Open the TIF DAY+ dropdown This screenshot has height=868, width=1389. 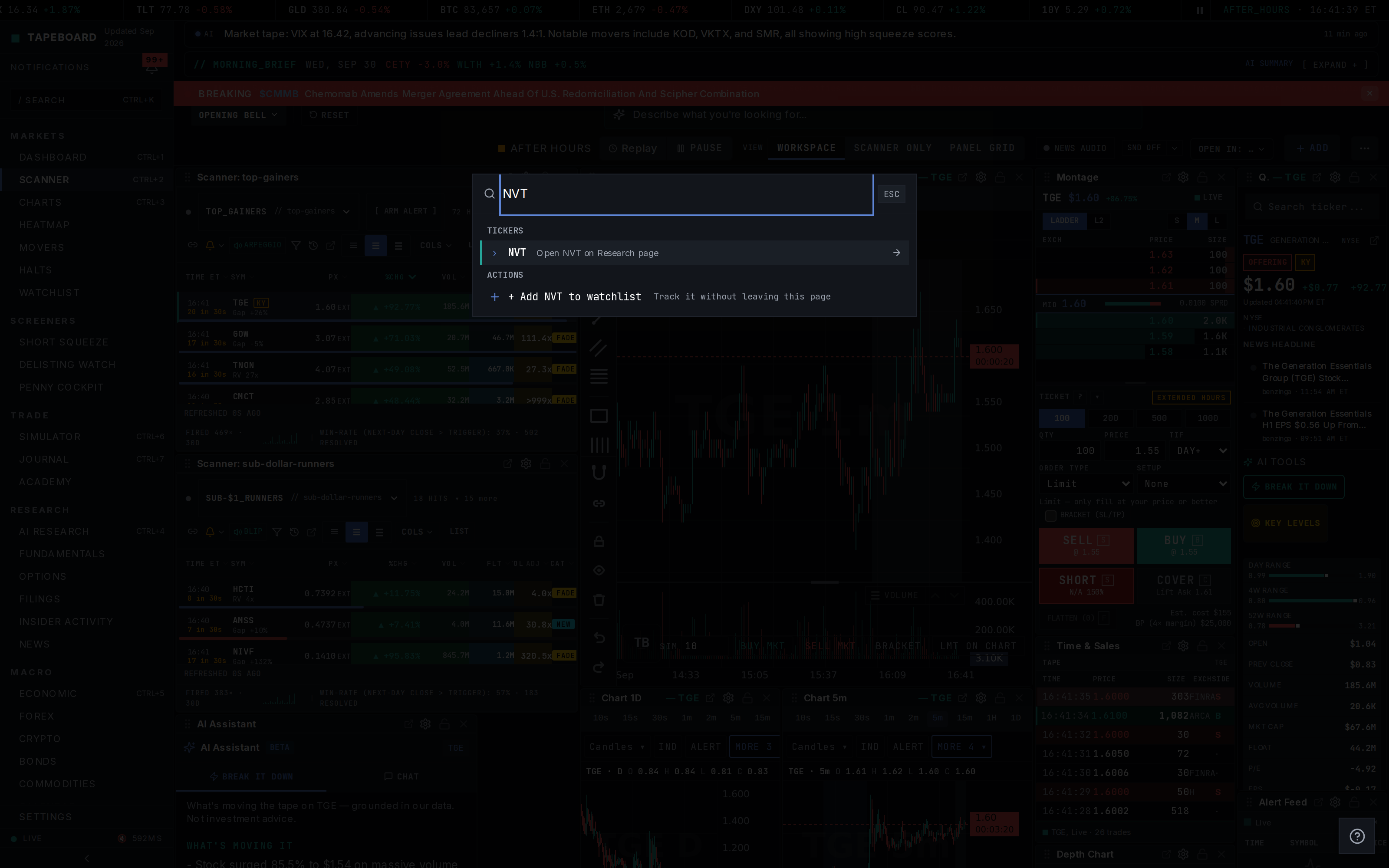(1201, 450)
